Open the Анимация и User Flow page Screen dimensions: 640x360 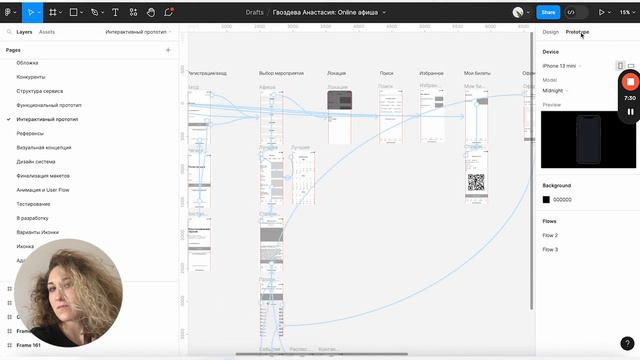pyautogui.click(x=43, y=190)
